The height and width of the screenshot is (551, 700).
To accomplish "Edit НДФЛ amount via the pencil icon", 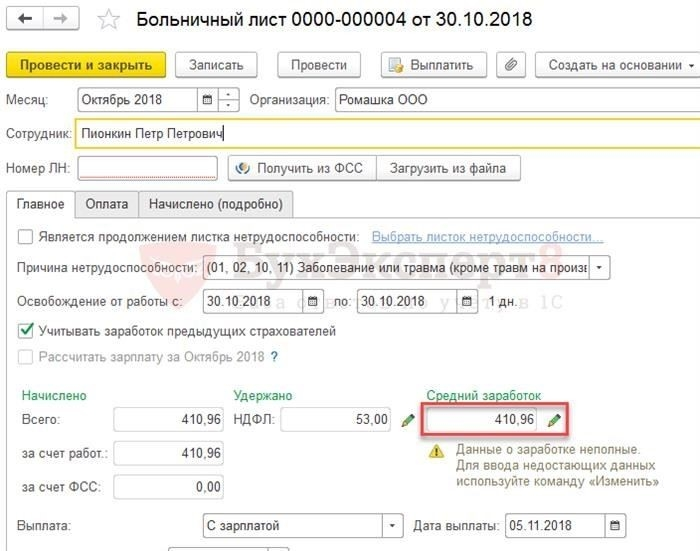I will tap(408, 420).
